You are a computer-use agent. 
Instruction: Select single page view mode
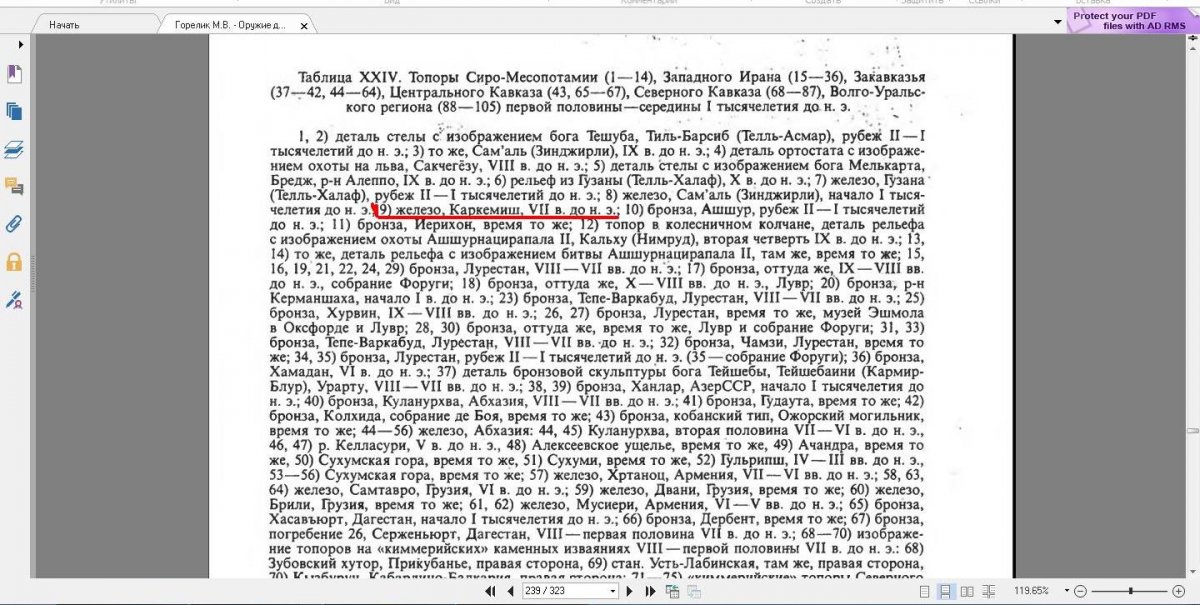click(924, 591)
